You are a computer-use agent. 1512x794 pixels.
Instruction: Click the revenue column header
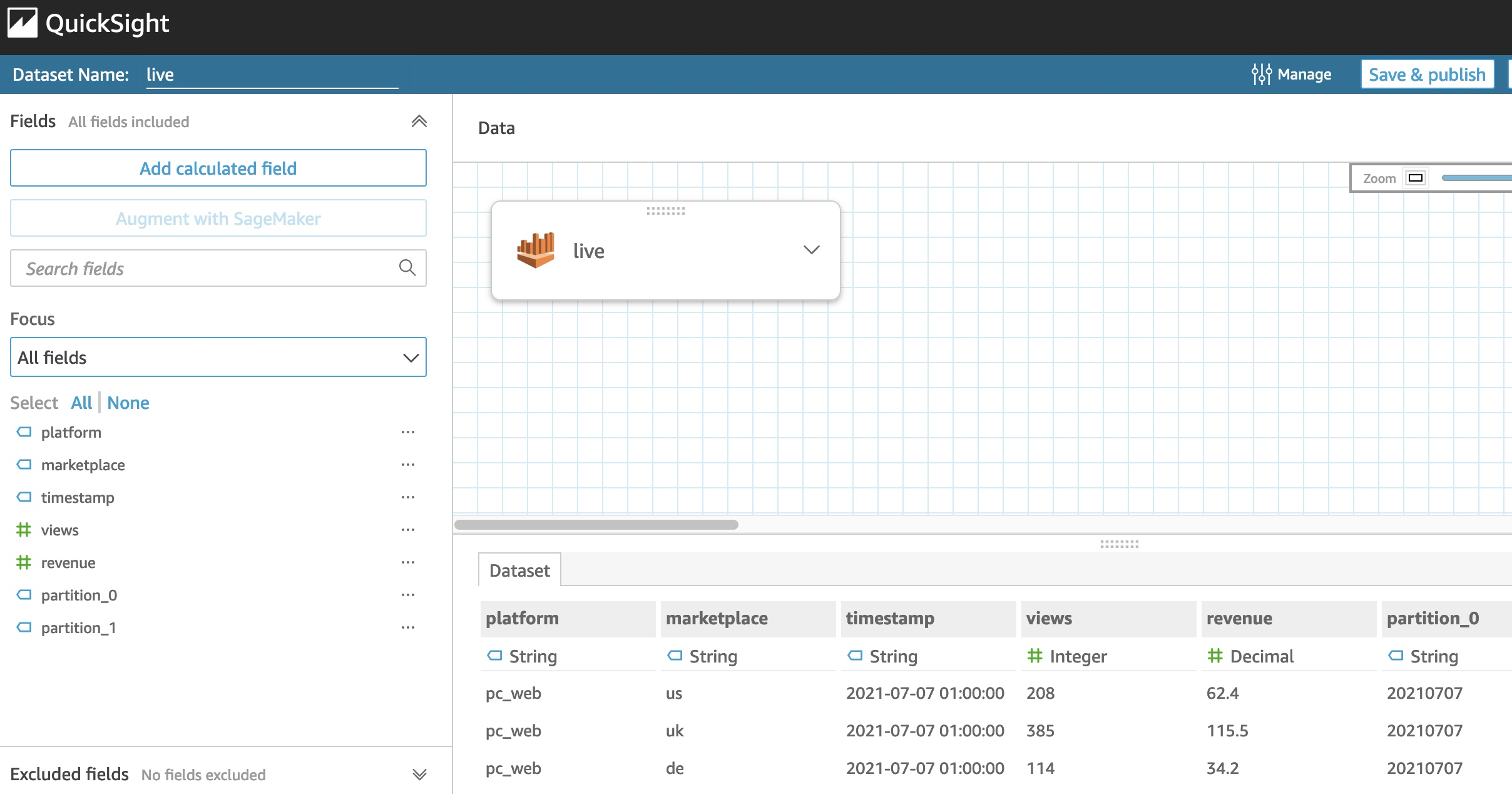click(x=1289, y=619)
